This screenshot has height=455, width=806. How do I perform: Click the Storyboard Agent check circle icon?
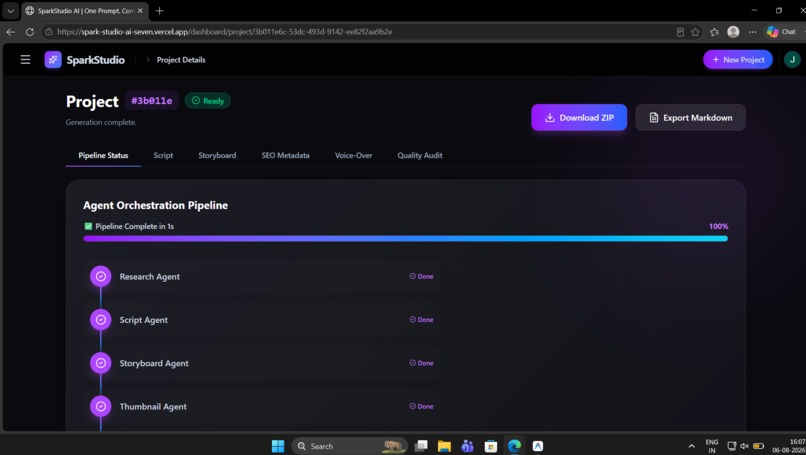[101, 363]
